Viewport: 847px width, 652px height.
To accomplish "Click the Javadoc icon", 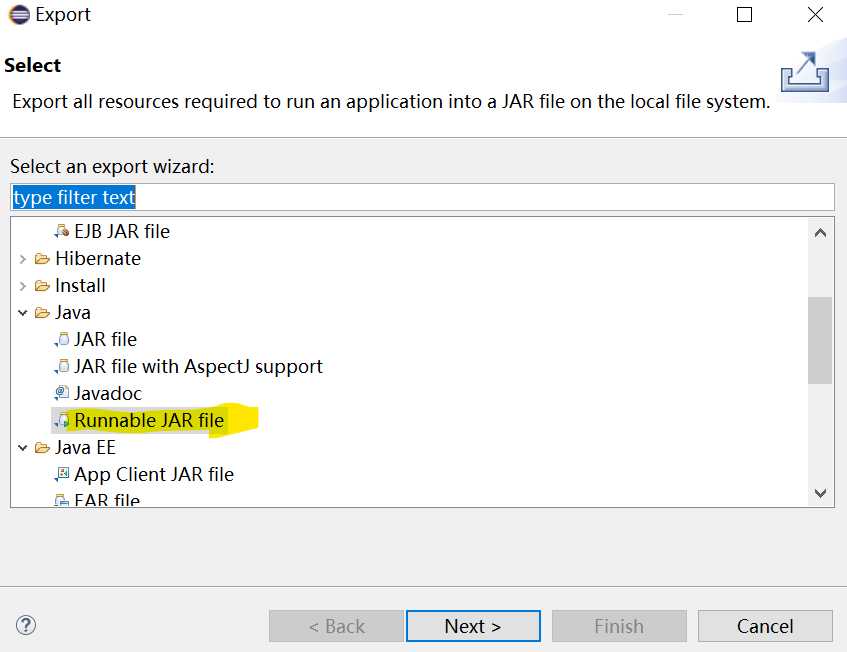I will (62, 393).
